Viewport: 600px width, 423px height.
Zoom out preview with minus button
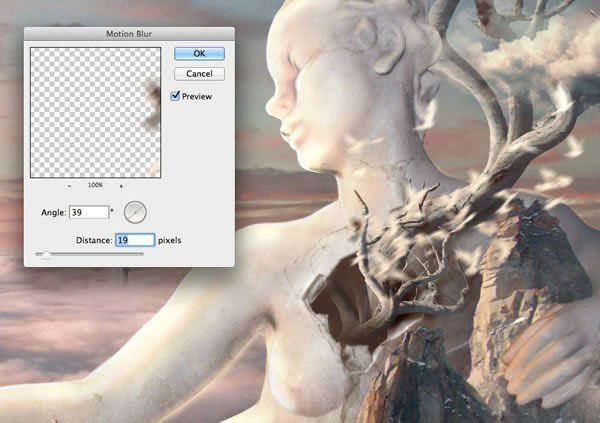70,186
